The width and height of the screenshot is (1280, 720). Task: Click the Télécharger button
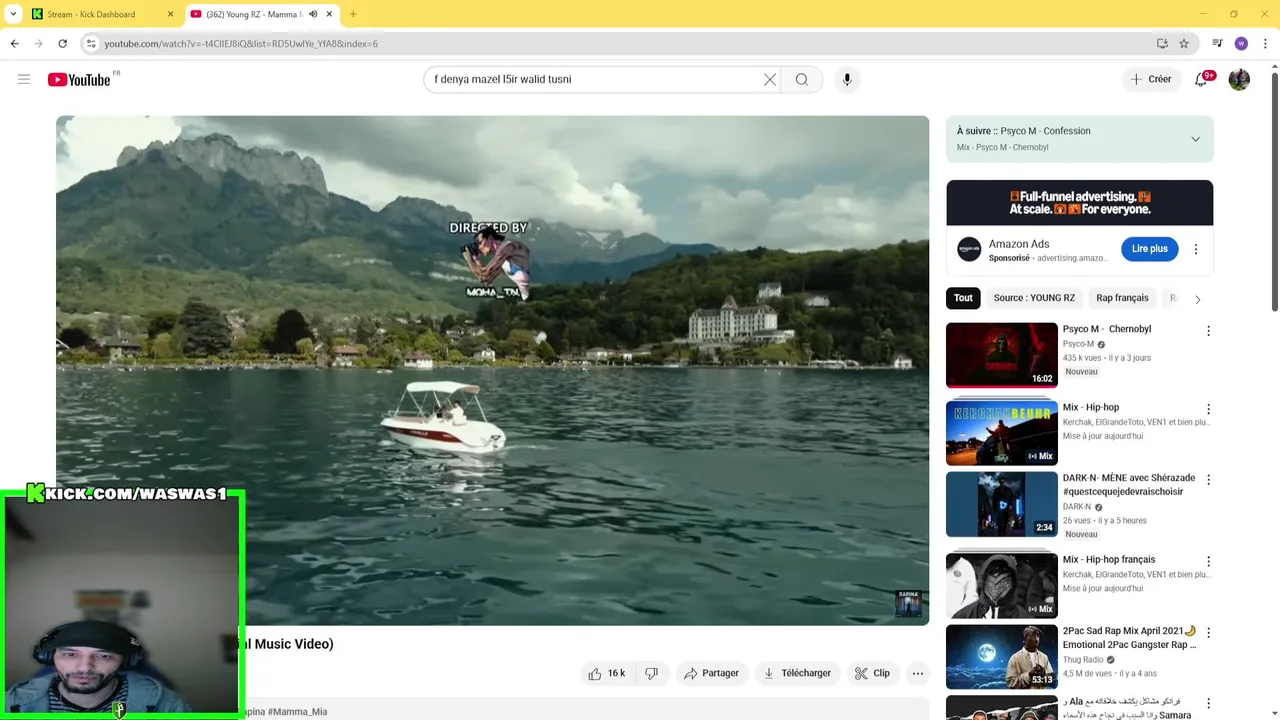pyautogui.click(x=797, y=673)
